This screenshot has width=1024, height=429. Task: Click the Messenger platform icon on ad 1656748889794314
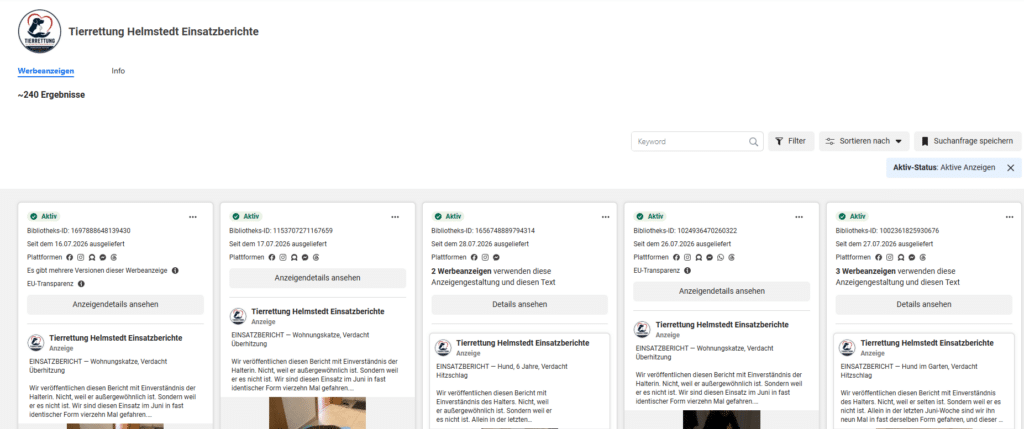496,257
